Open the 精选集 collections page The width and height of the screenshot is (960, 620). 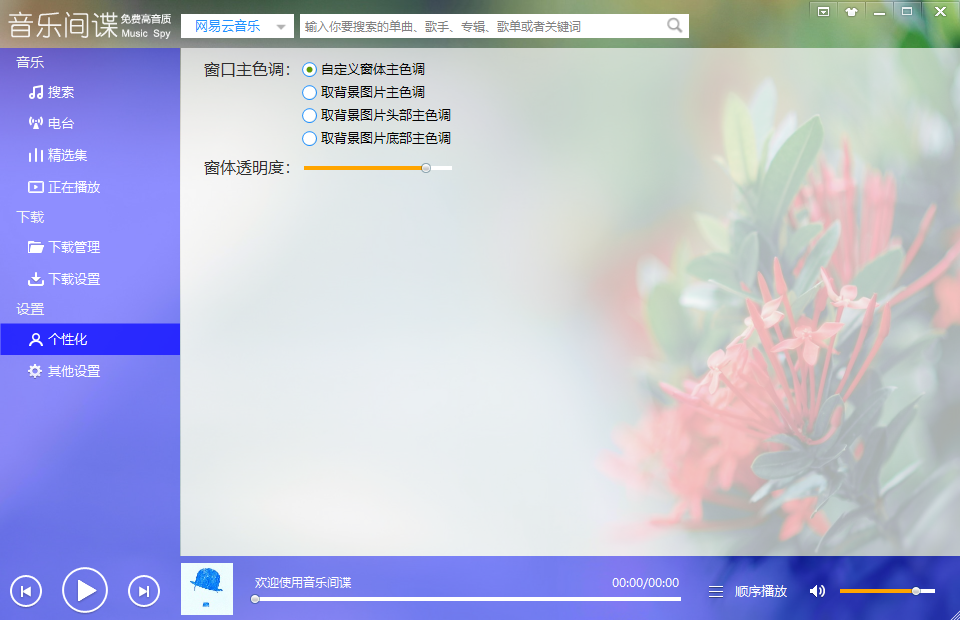(x=90, y=155)
